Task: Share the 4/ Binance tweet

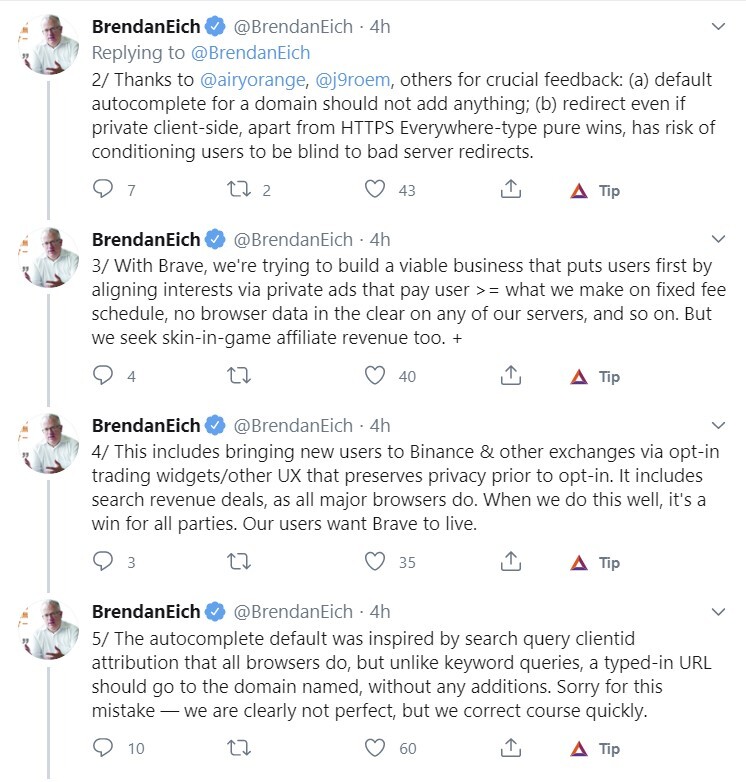Action: point(511,562)
